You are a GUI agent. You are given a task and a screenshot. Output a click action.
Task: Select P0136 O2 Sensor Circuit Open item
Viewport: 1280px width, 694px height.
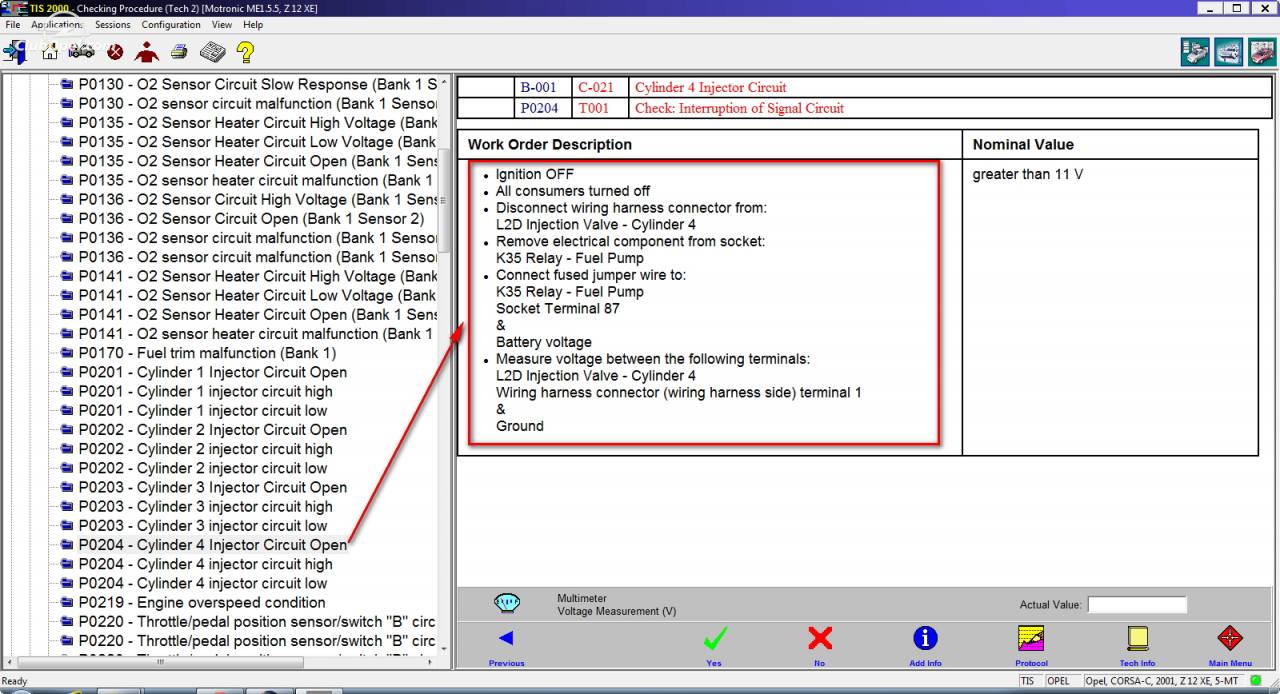pos(251,219)
